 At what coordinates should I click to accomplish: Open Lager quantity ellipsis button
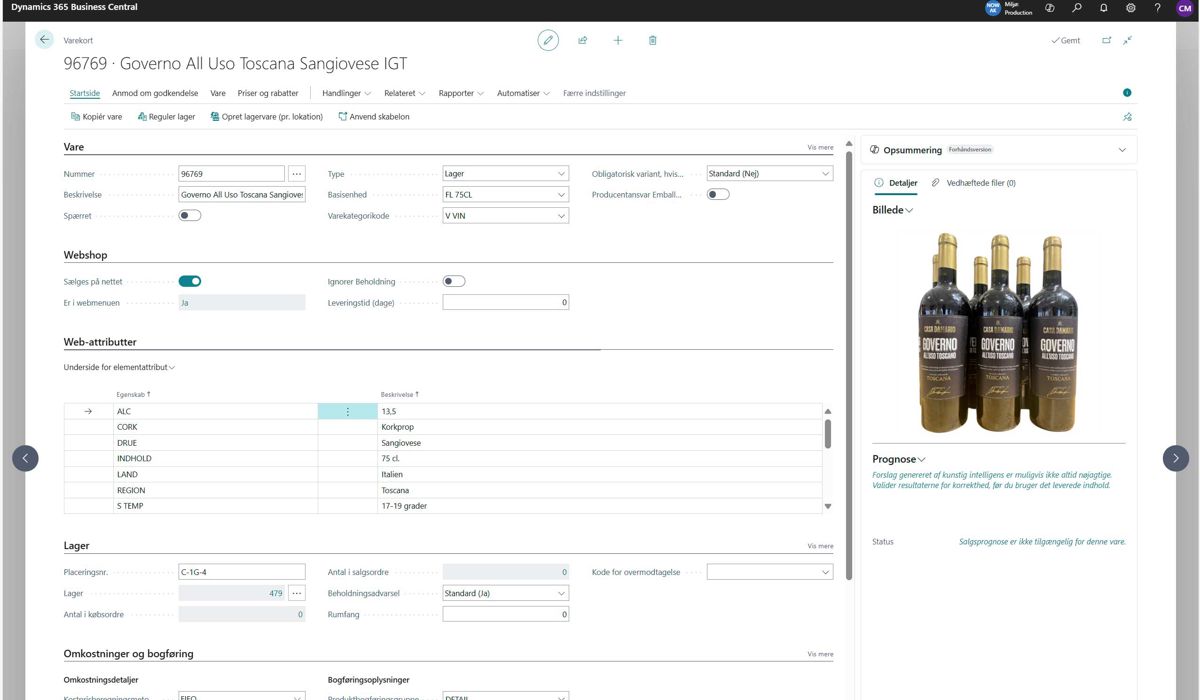tap(296, 594)
